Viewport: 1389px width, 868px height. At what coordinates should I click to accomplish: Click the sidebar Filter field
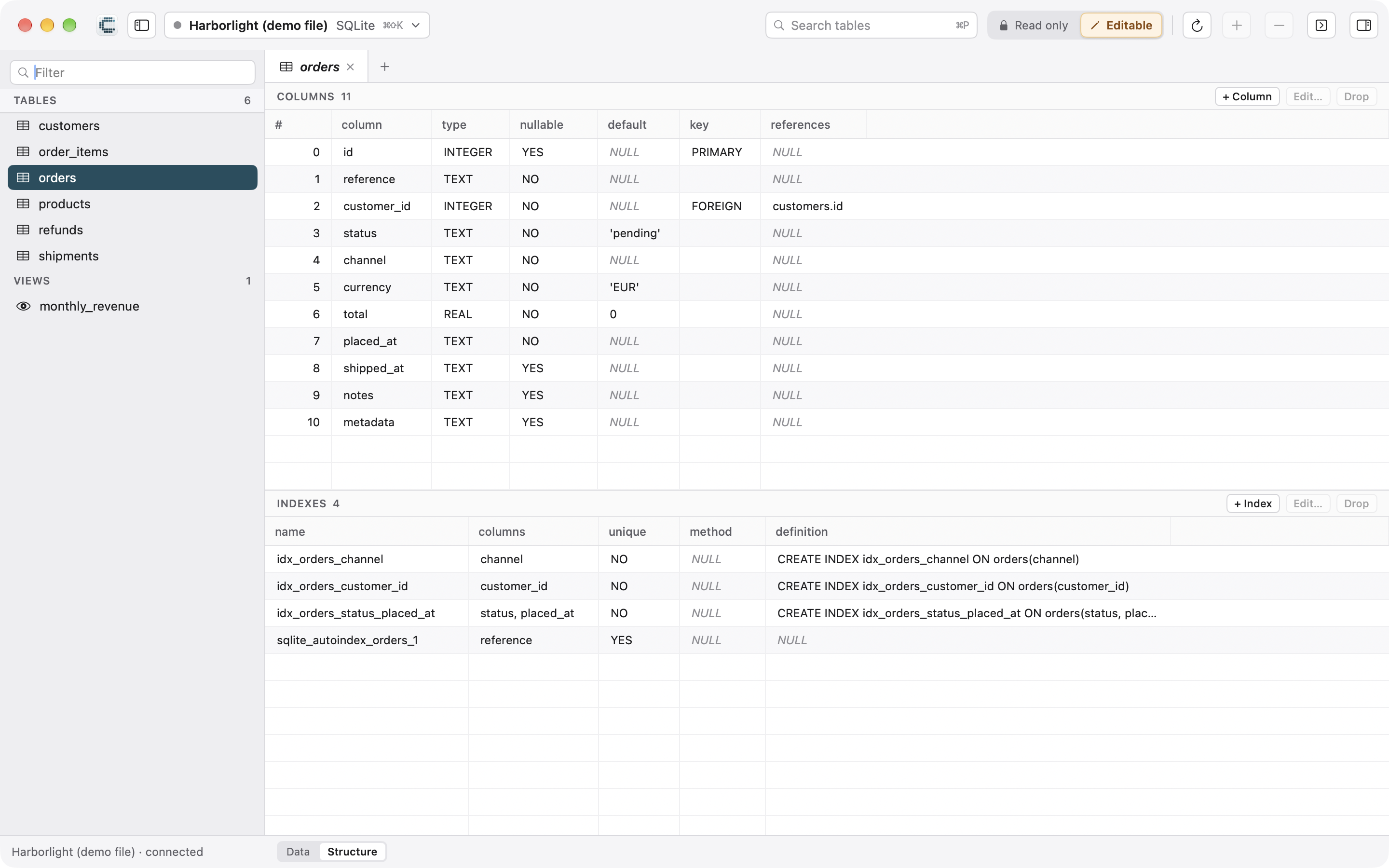click(133, 72)
